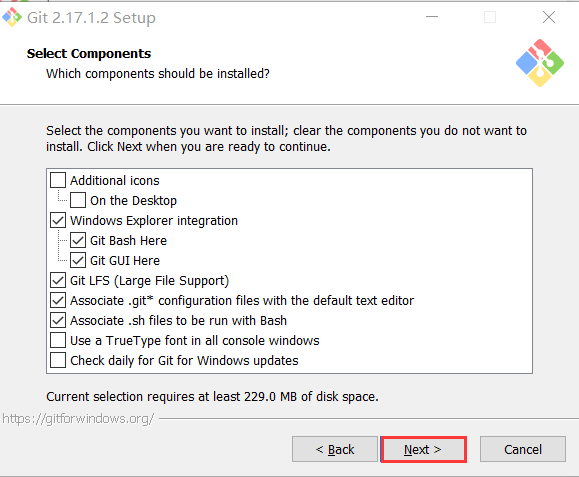Enable the Additional icons checkbox
This screenshot has height=477, width=579.
[58, 181]
